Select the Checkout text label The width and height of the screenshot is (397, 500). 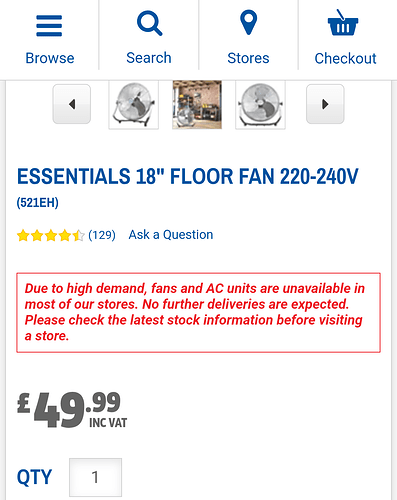click(x=345, y=58)
